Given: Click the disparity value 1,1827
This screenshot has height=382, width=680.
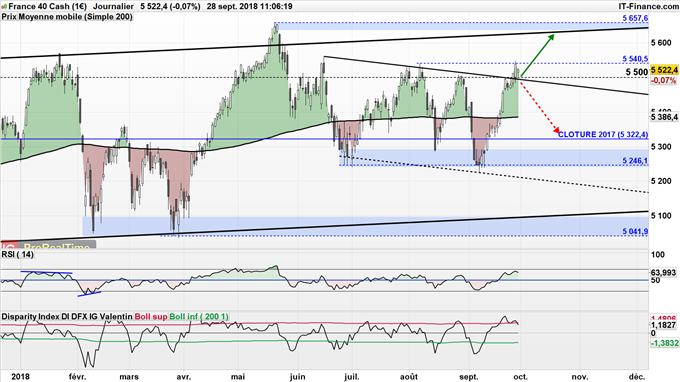Looking at the screenshot, I should (x=664, y=325).
